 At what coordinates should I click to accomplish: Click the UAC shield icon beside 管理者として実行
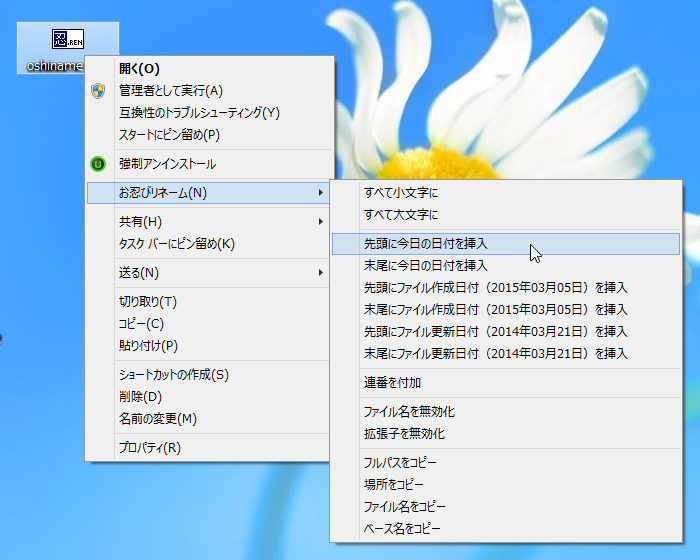[x=98, y=91]
